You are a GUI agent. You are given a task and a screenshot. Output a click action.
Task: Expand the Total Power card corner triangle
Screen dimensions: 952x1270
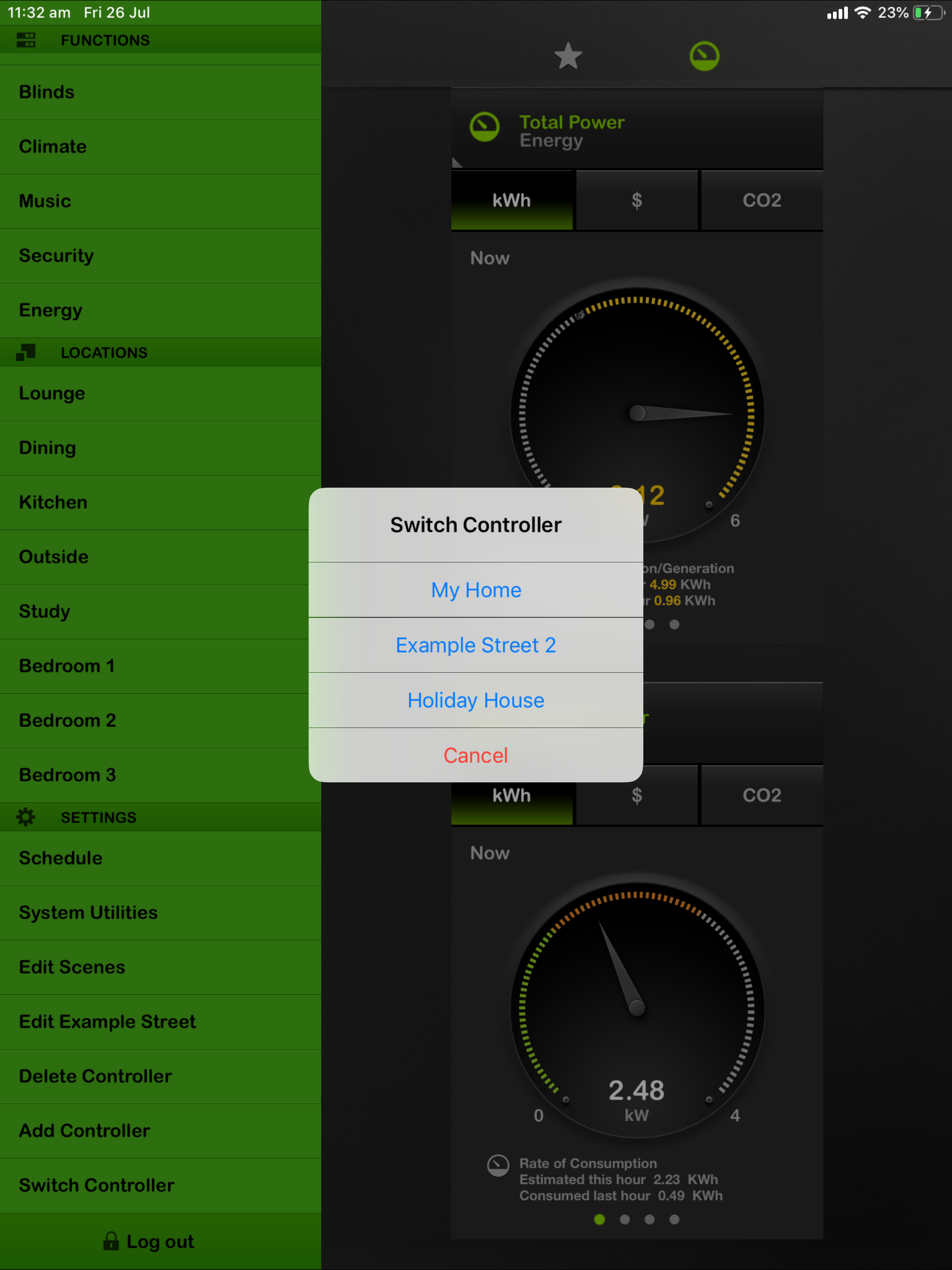pyautogui.click(x=457, y=163)
